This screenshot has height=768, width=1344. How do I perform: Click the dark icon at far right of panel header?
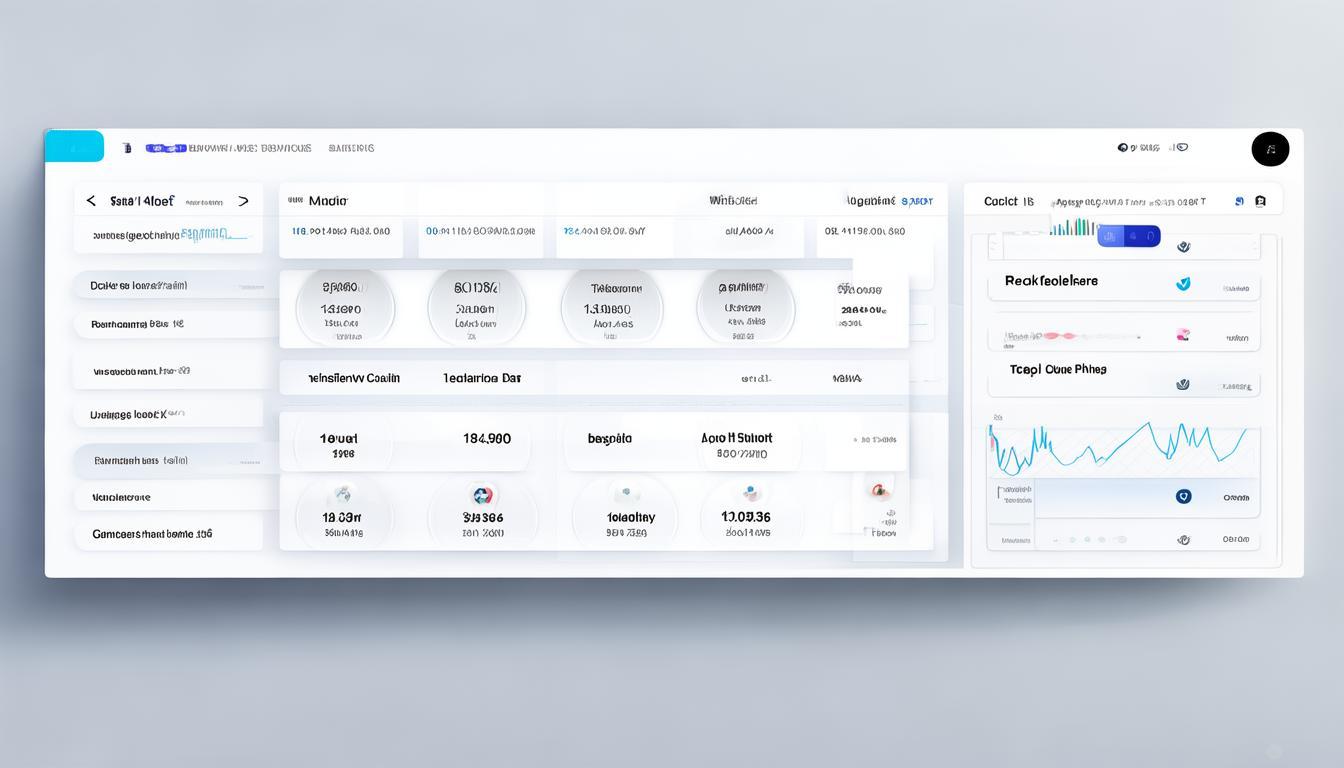coord(1260,201)
